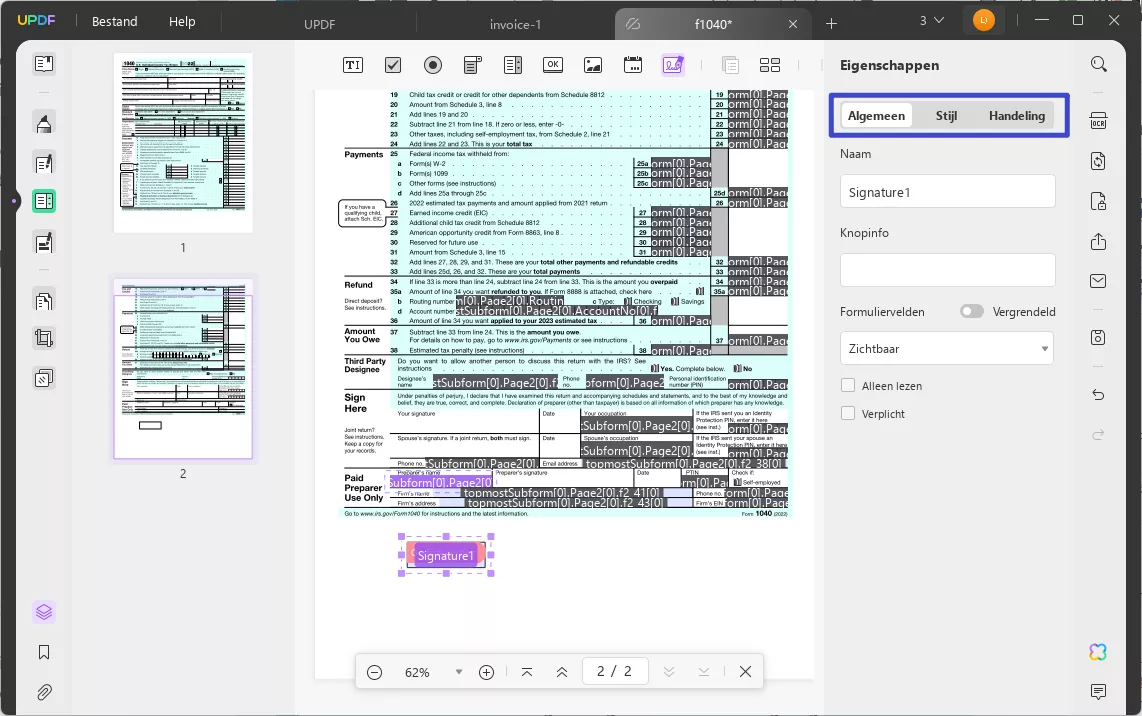
Task: Open the search magnifier in right sidebar
Action: 1098,64
